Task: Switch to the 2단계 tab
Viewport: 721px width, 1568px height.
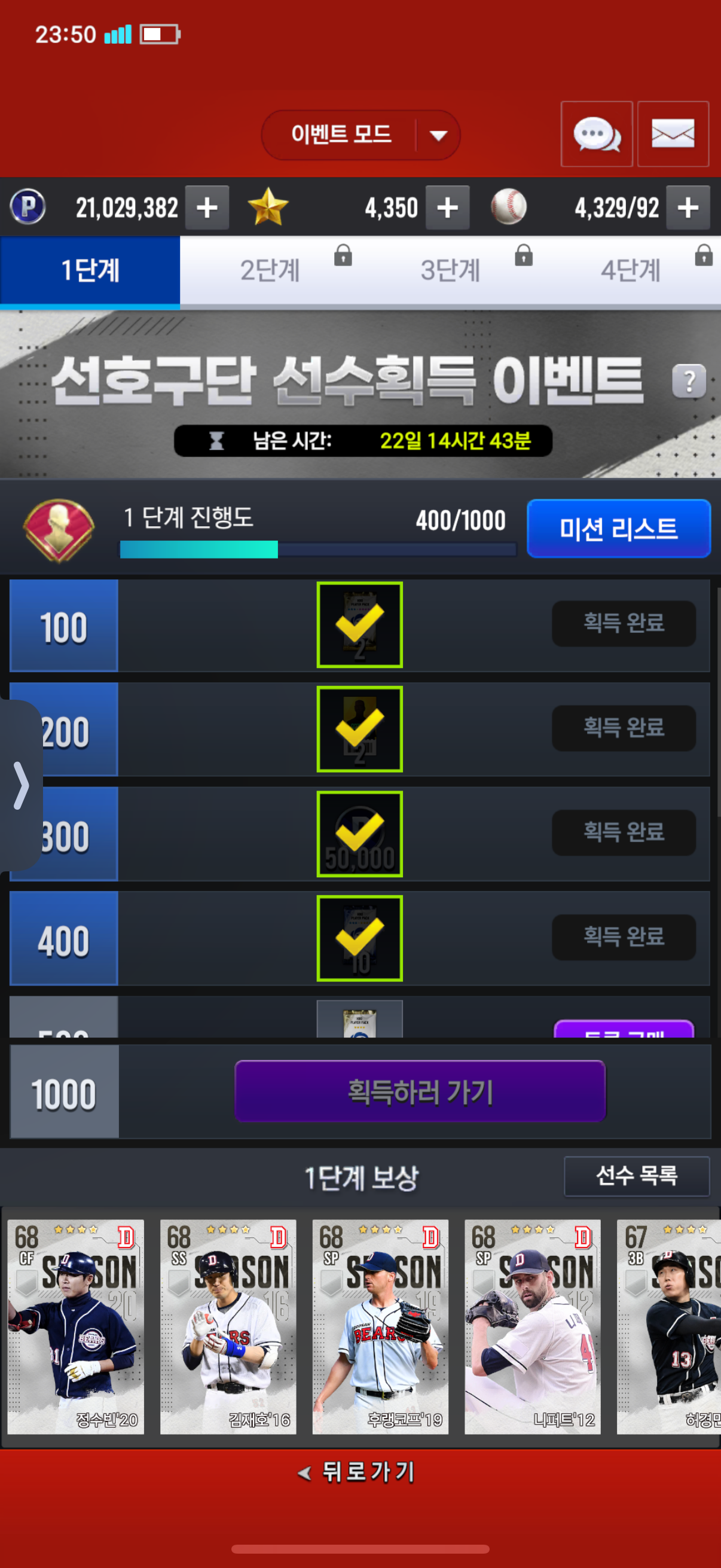Action: coord(270,270)
